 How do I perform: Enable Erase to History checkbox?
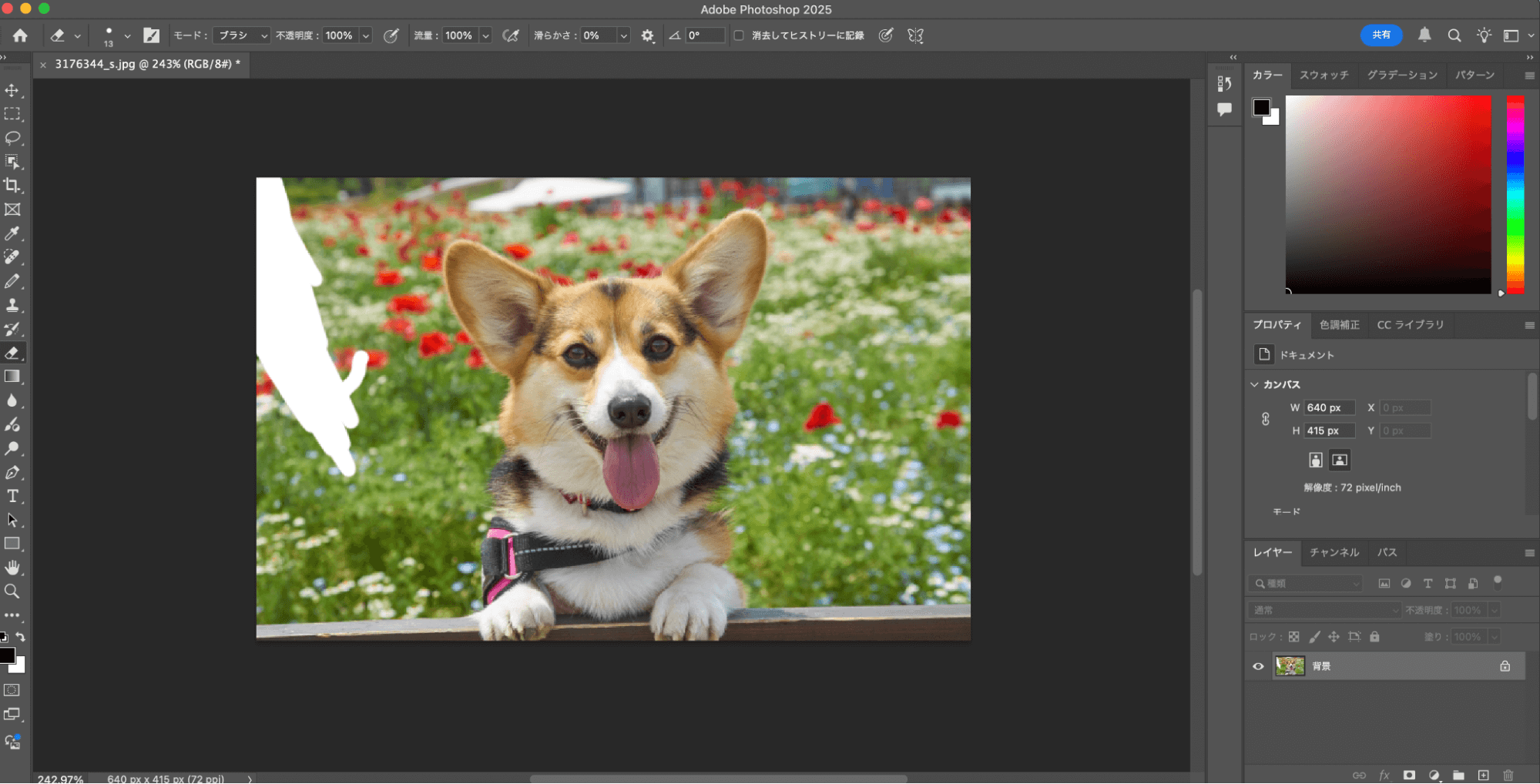(739, 35)
